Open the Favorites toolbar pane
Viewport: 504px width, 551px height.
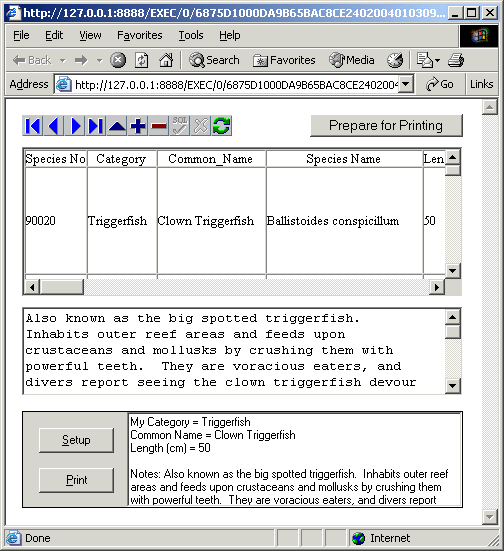284,60
